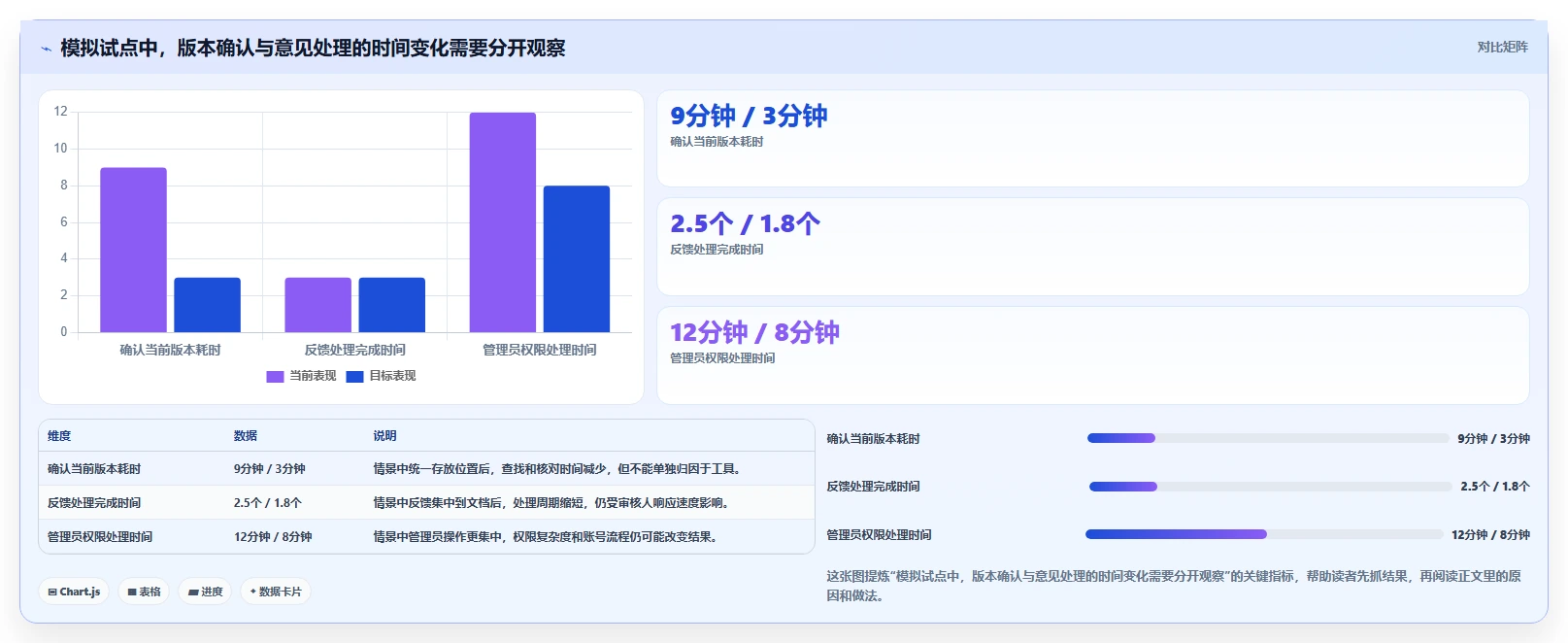
Task: Select the 数据卡片 chip
Action: pyautogui.click(x=276, y=592)
